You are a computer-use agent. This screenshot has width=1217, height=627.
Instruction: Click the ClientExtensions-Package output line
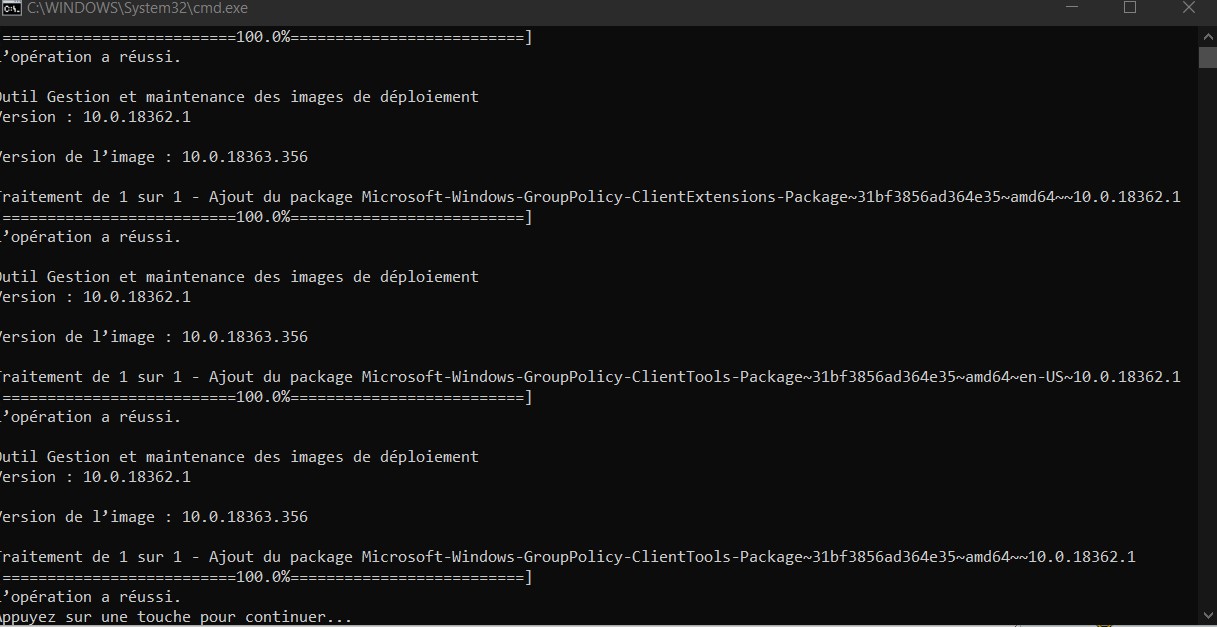tap(590, 197)
